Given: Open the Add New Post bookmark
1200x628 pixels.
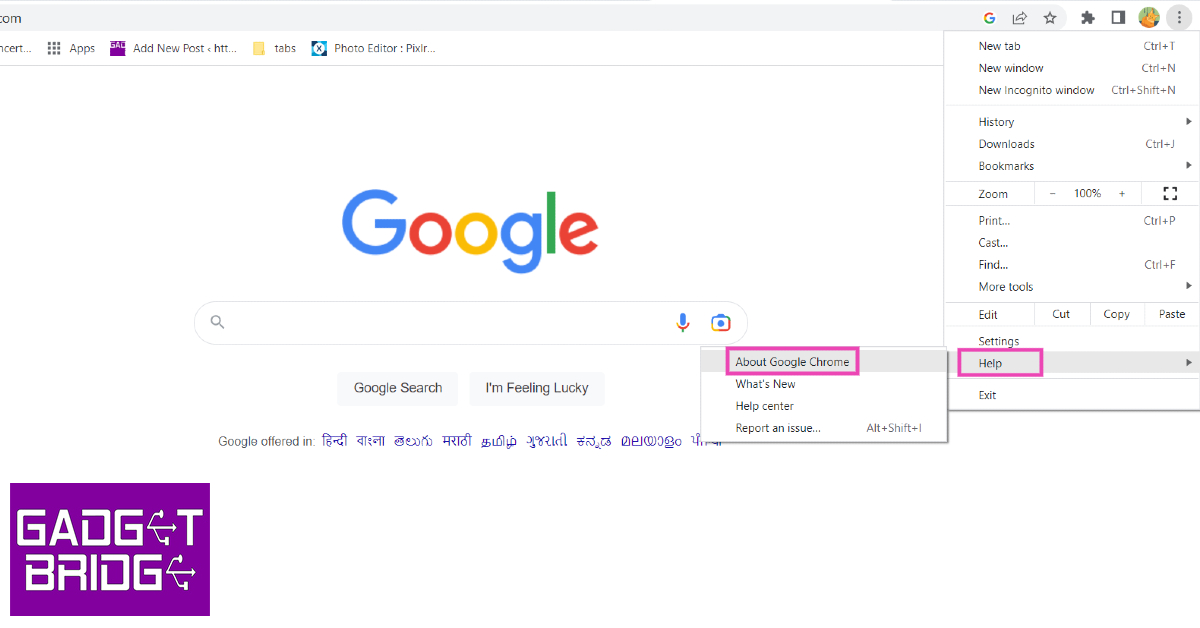Looking at the screenshot, I should click(x=174, y=48).
